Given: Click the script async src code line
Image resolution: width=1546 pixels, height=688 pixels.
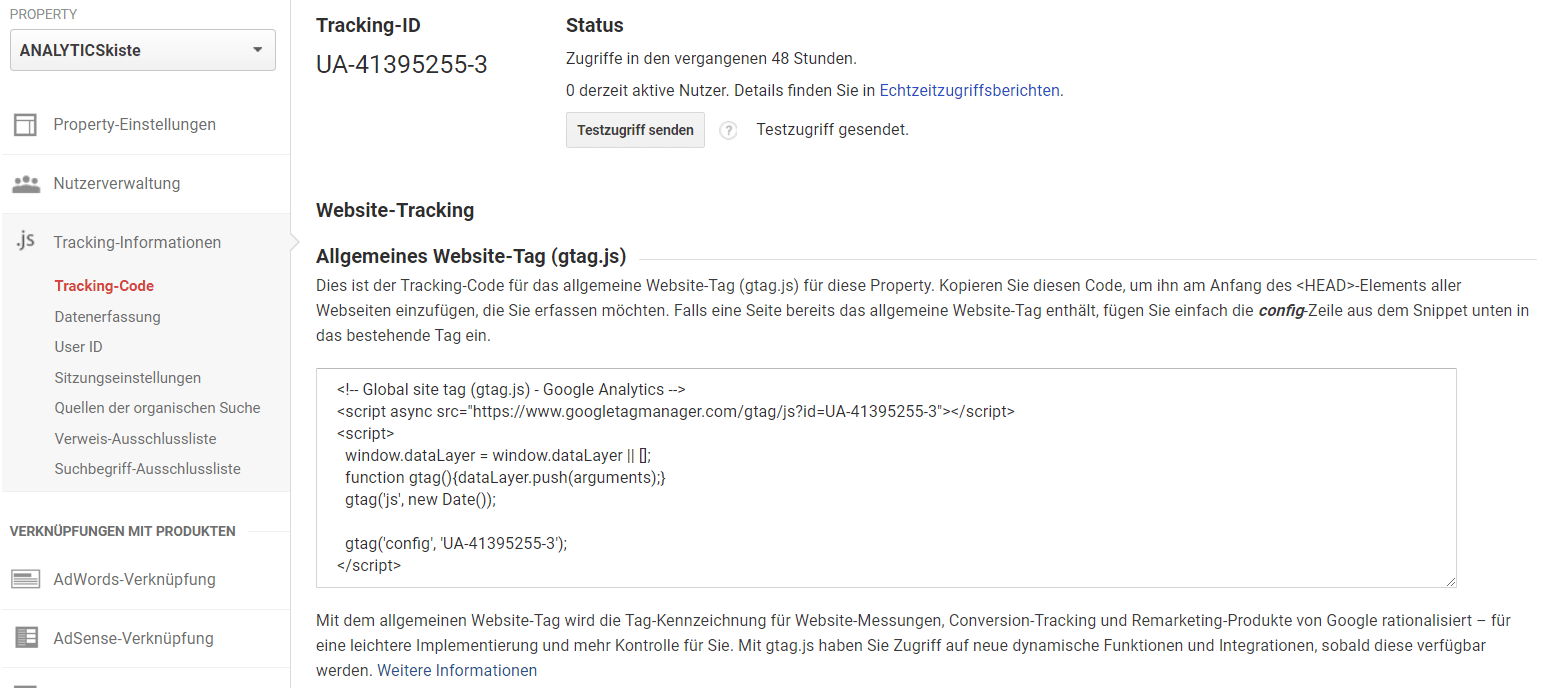Looking at the screenshot, I should pyautogui.click(x=676, y=411).
